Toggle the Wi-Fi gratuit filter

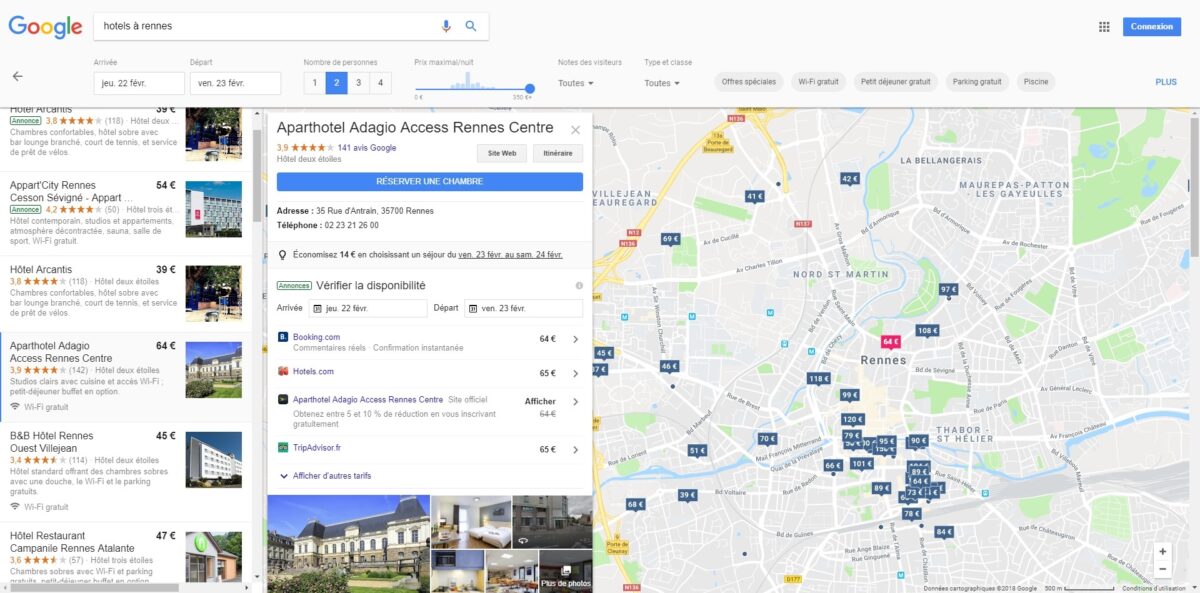coord(818,82)
